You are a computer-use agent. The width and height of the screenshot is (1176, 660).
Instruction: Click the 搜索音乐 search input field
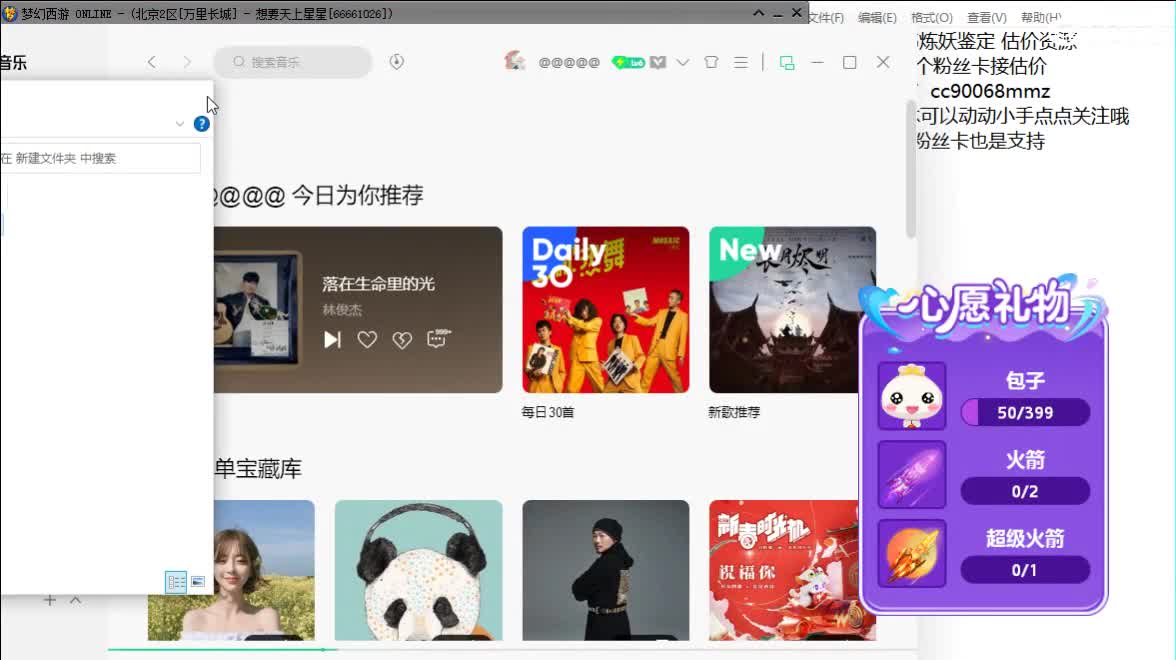[x=293, y=62]
